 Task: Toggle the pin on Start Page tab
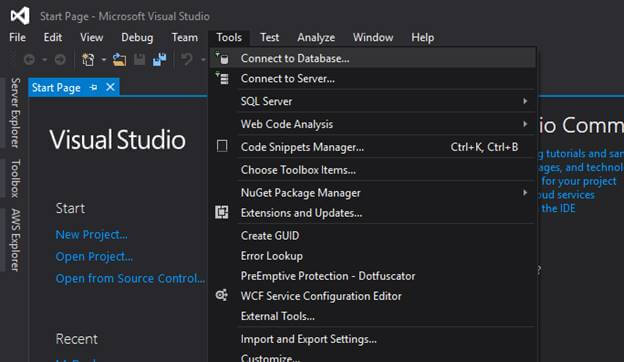click(x=94, y=87)
